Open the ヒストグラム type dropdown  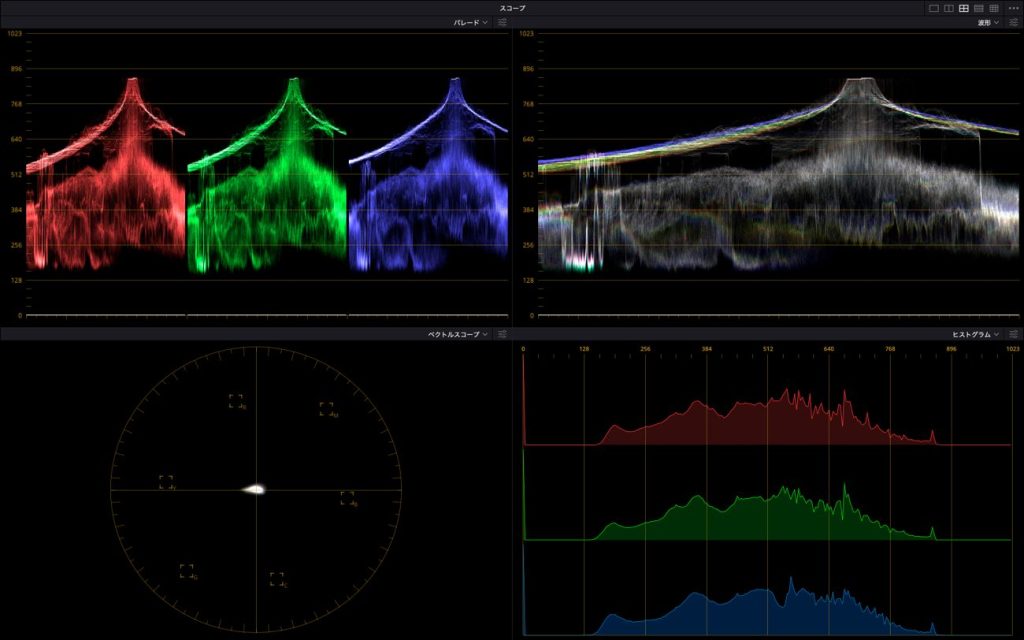pos(974,334)
